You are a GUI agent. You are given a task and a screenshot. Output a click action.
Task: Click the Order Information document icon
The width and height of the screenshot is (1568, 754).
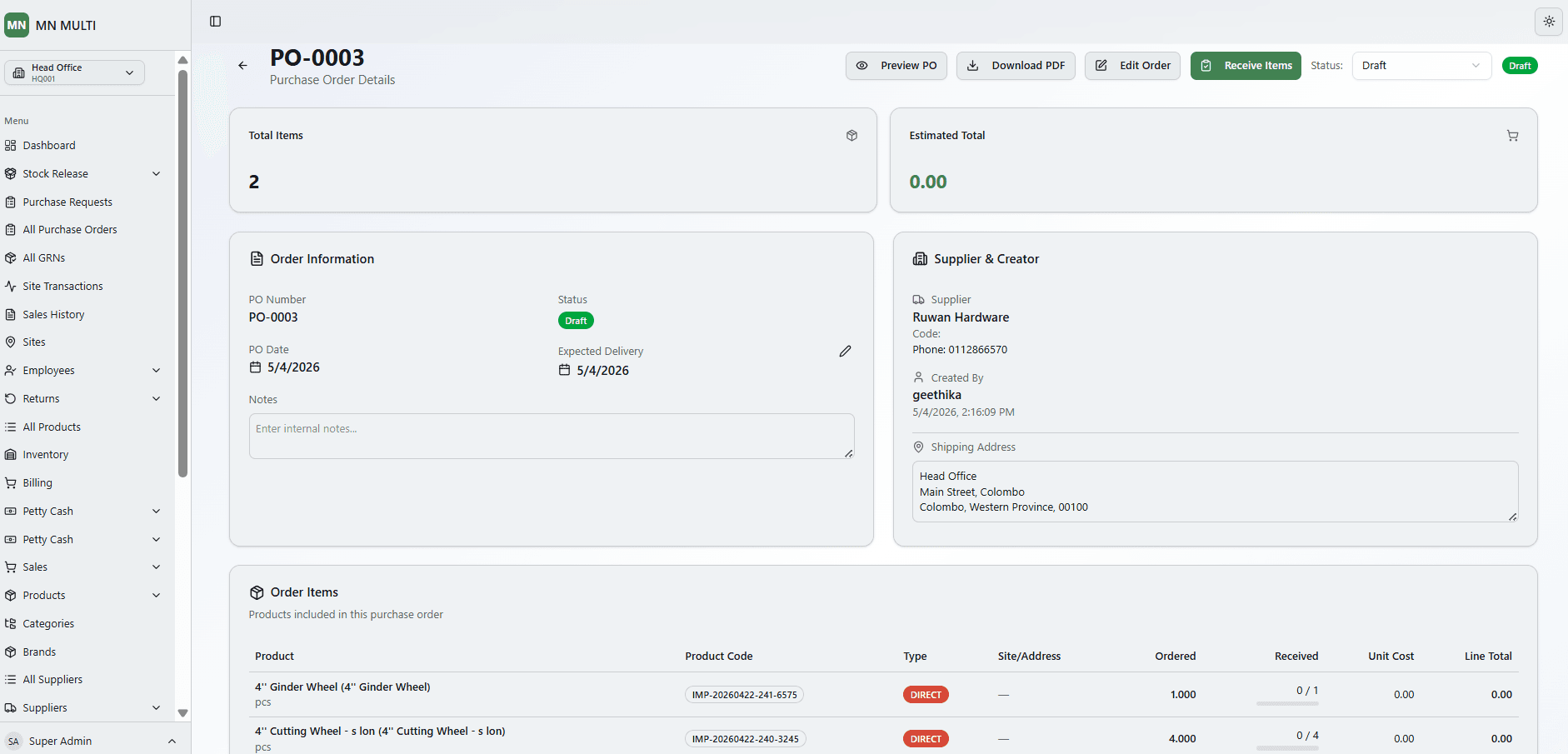pyautogui.click(x=257, y=259)
